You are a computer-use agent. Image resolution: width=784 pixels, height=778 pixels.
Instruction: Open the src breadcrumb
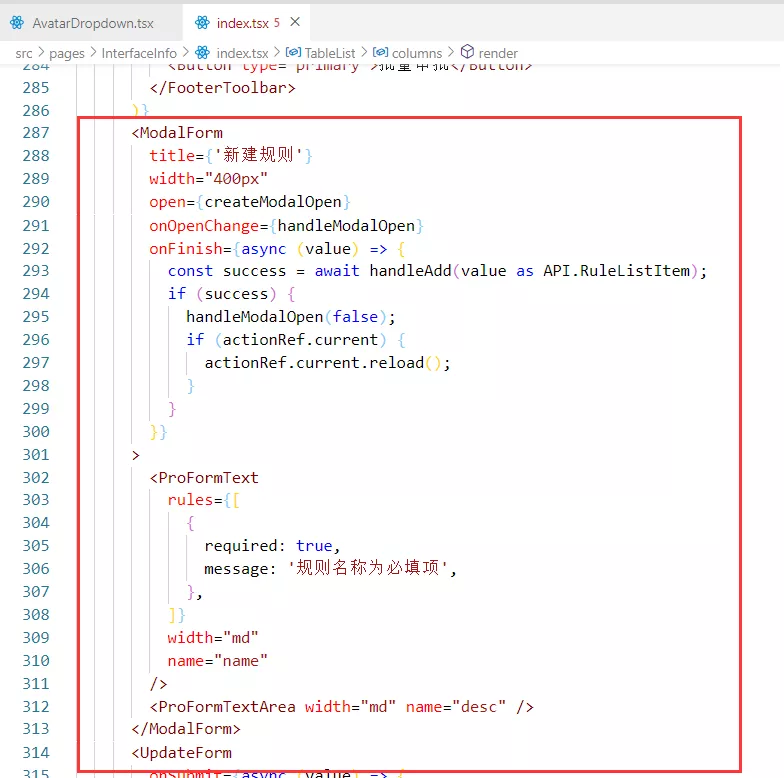pyautogui.click(x=24, y=53)
